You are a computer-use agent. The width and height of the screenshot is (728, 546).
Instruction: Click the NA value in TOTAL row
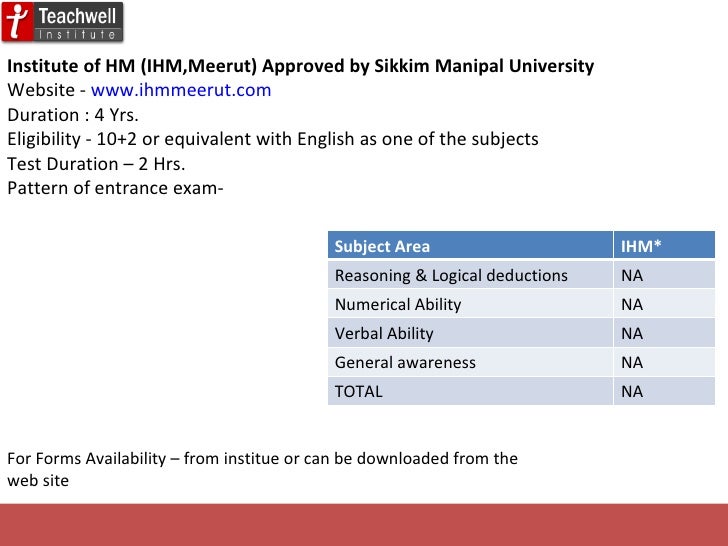point(632,391)
